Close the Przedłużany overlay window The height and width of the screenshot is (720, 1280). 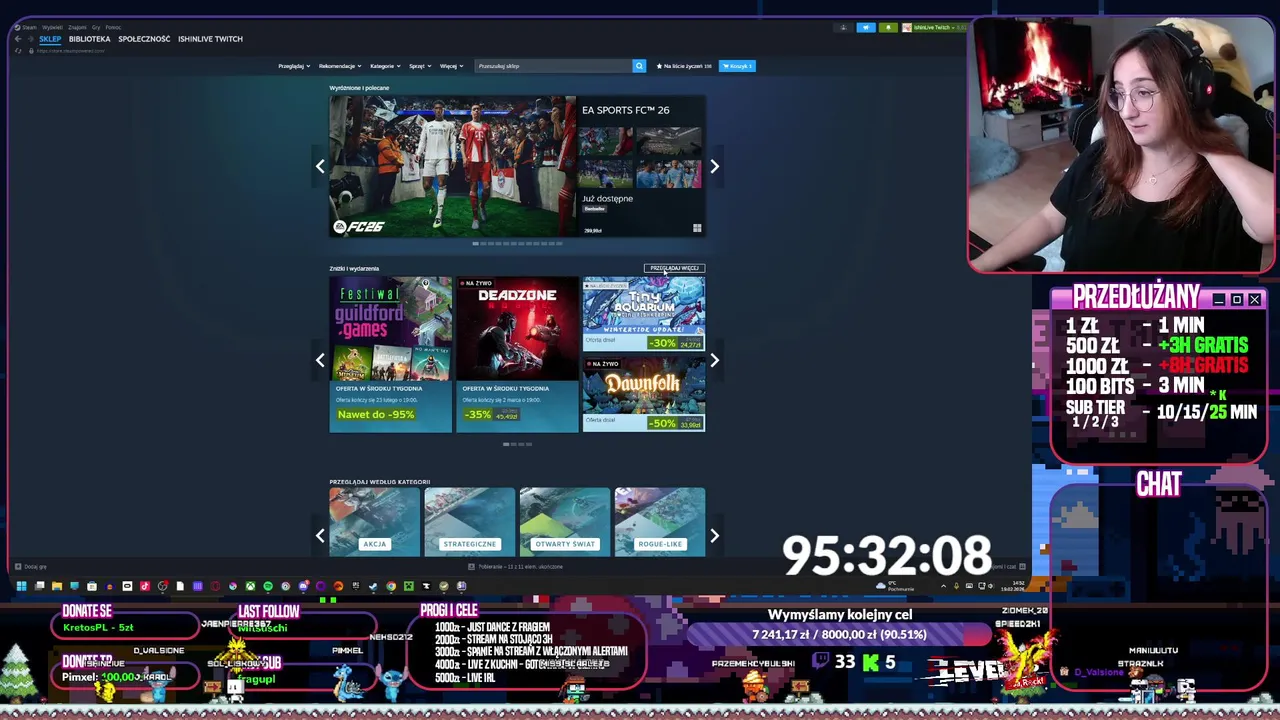1254,300
